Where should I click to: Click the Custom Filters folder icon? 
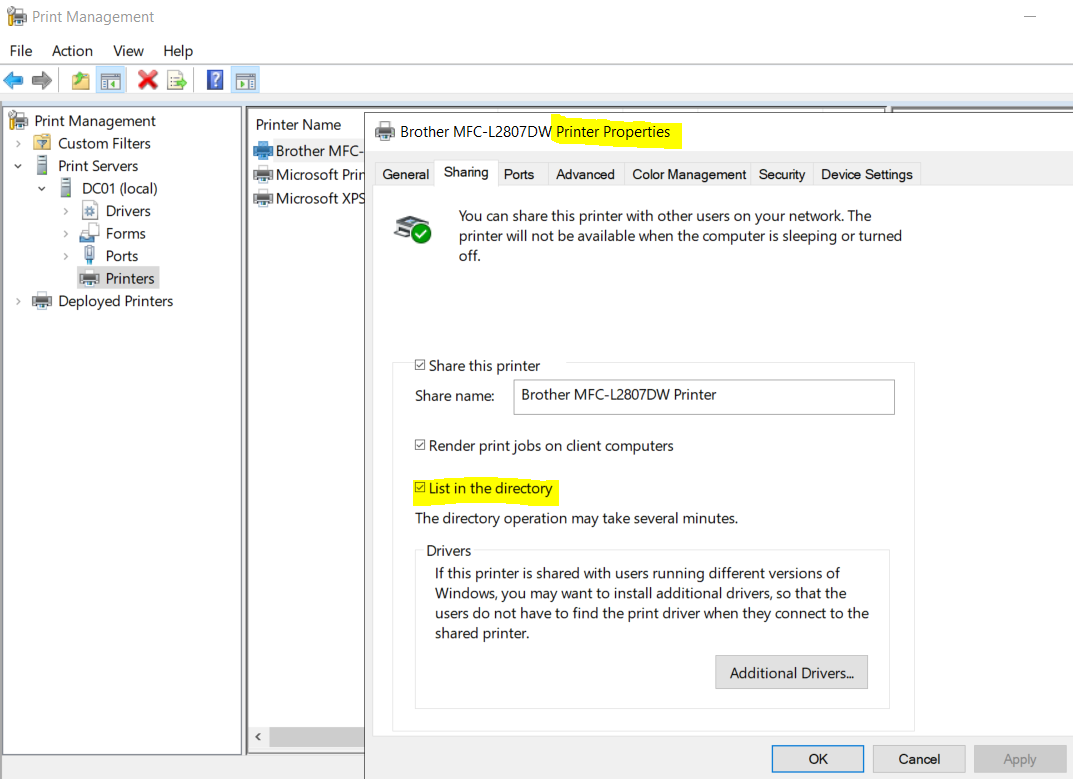click(x=42, y=143)
